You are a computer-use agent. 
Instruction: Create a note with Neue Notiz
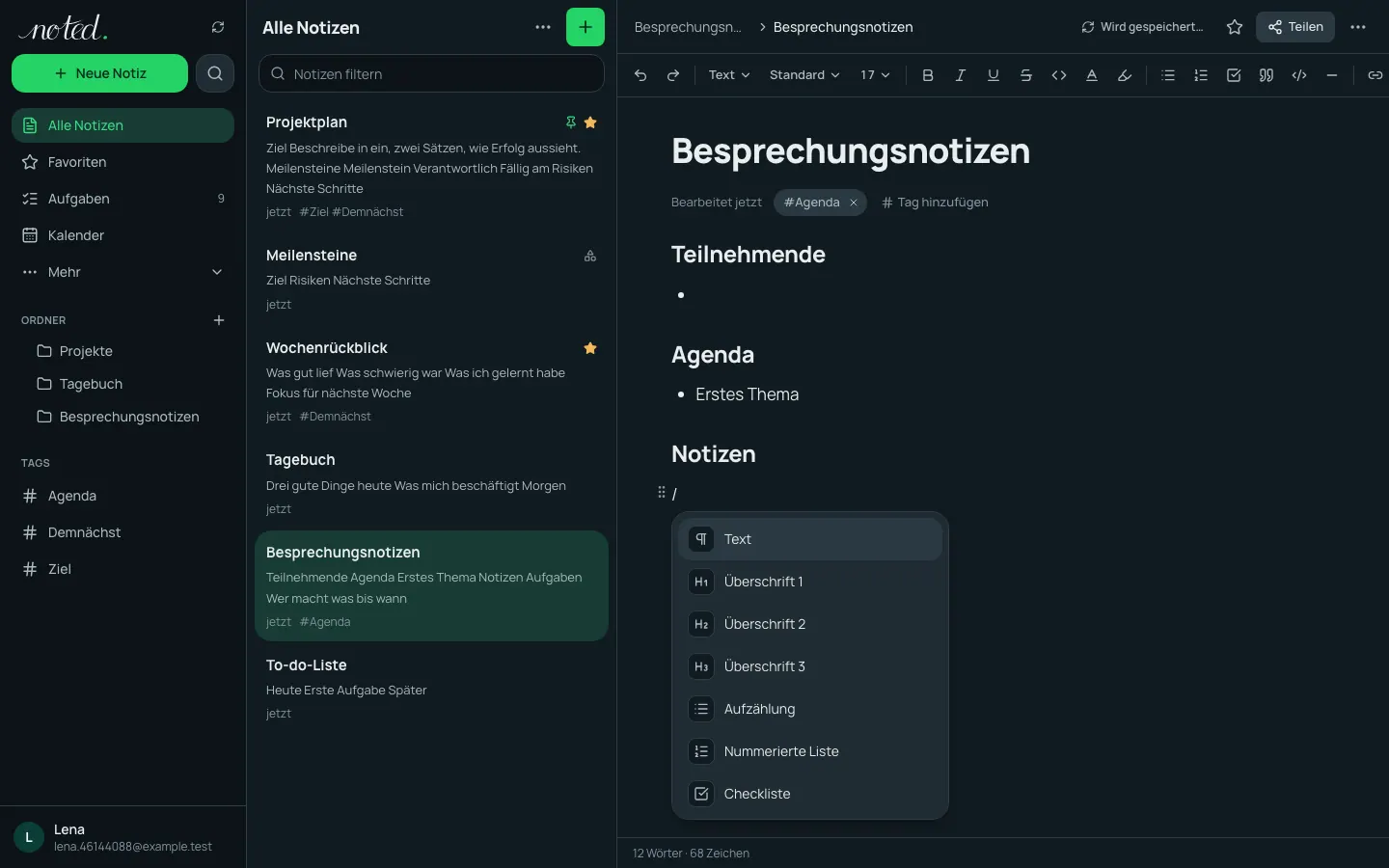pos(99,73)
